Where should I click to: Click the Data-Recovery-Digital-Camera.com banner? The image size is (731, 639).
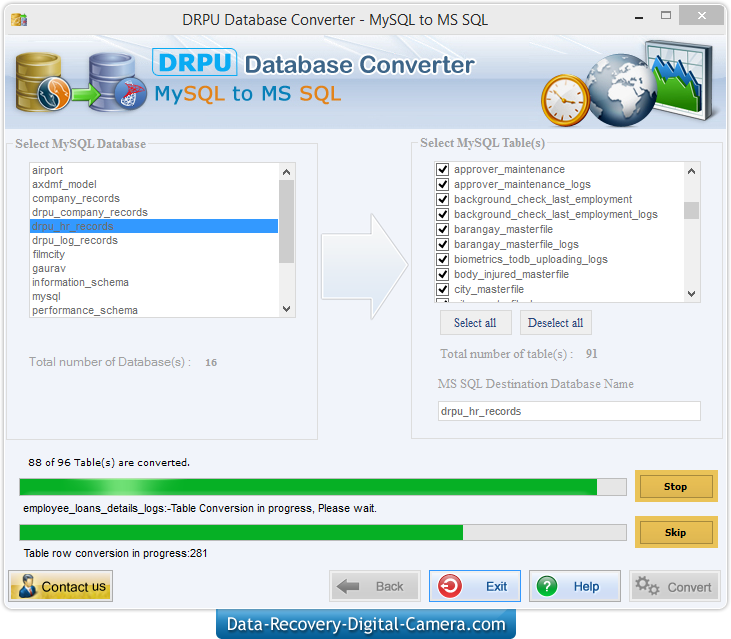(x=366, y=624)
